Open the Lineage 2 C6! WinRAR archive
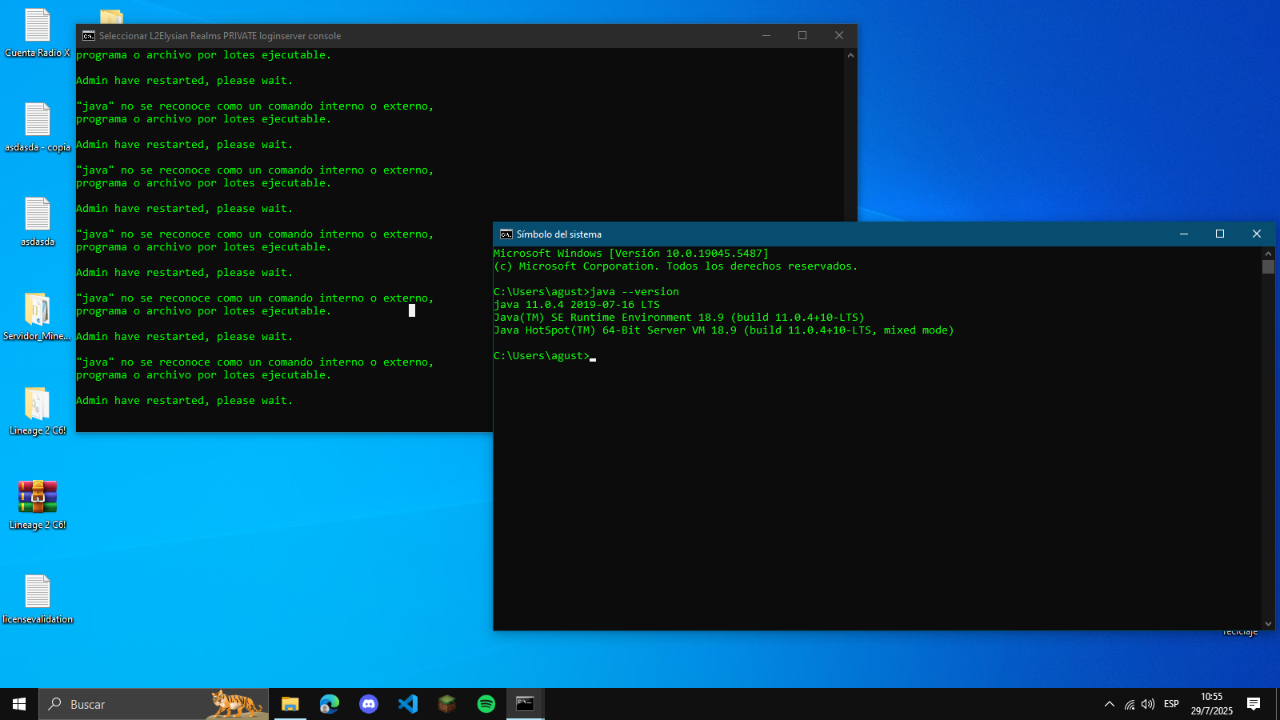The image size is (1280, 720). [37, 504]
